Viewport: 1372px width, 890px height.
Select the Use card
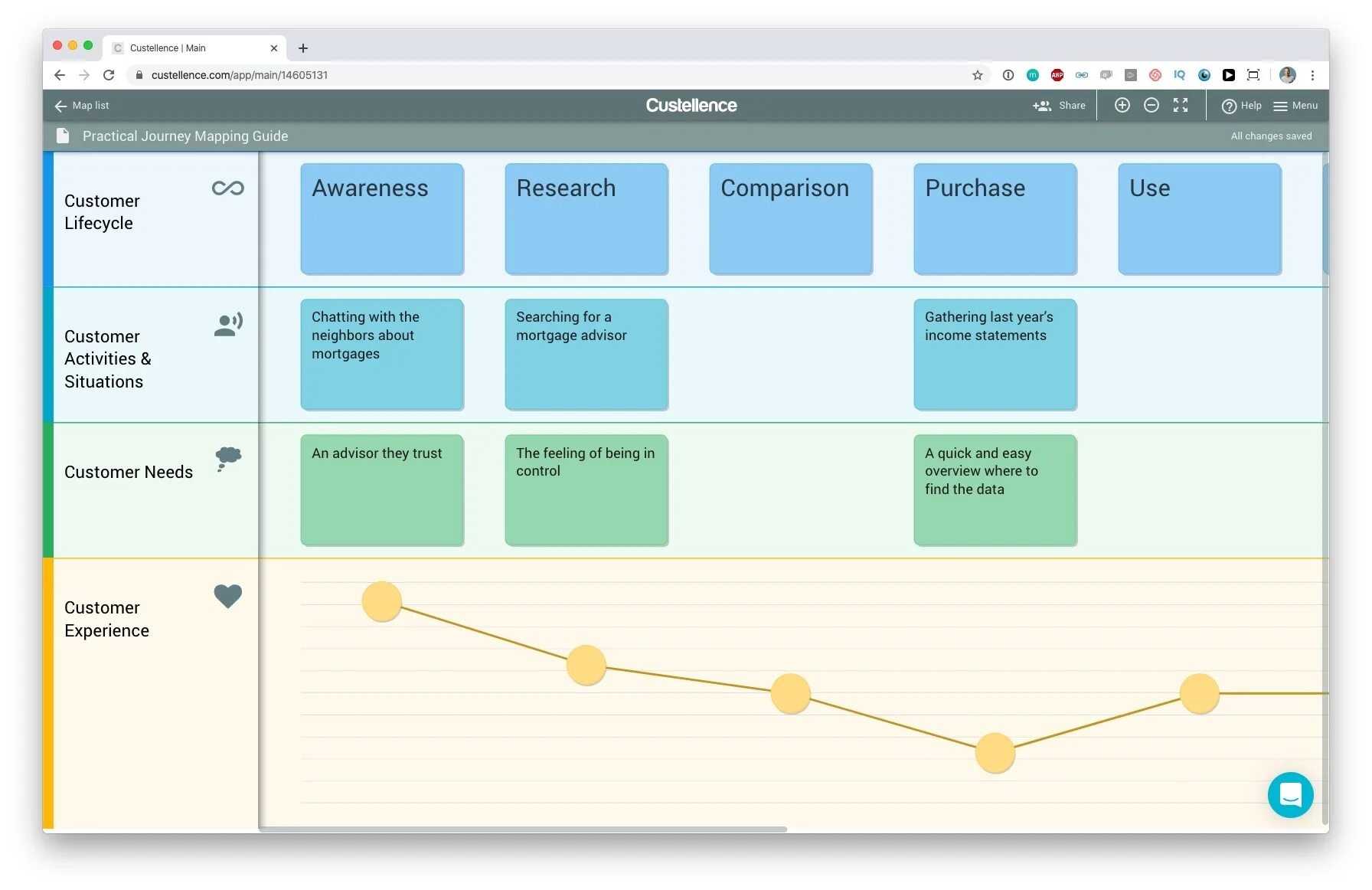tap(1200, 219)
